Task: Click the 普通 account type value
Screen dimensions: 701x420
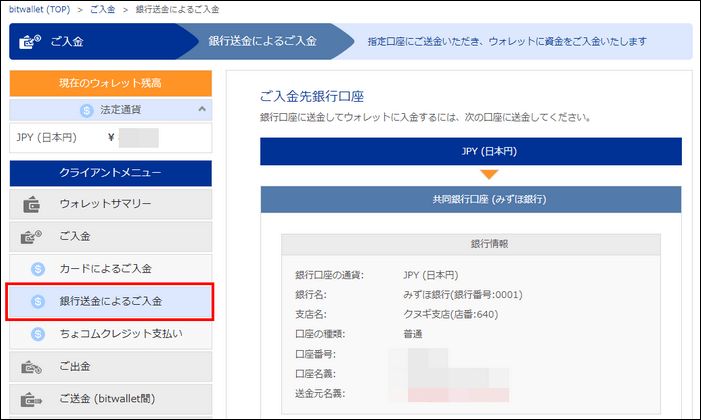Action: [x=413, y=334]
